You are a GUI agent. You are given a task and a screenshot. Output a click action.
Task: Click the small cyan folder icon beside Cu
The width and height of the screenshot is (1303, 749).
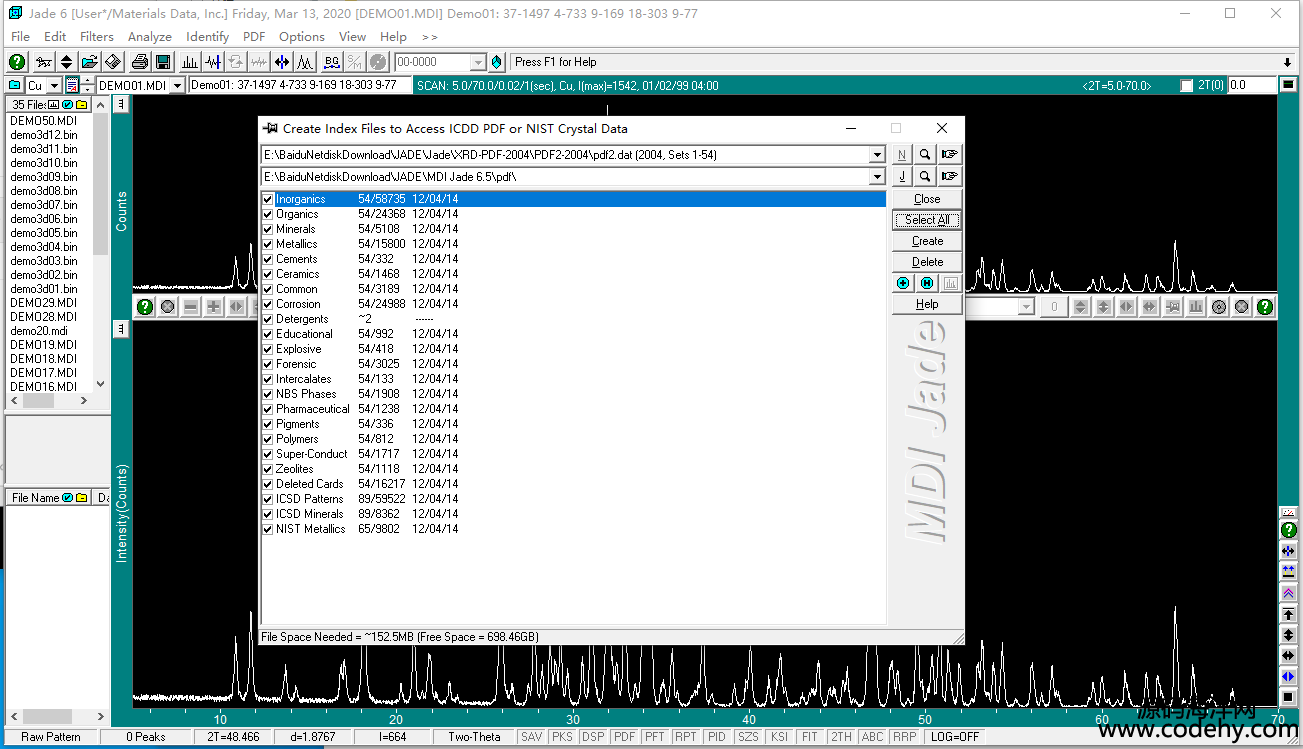pyautogui.click(x=14, y=86)
